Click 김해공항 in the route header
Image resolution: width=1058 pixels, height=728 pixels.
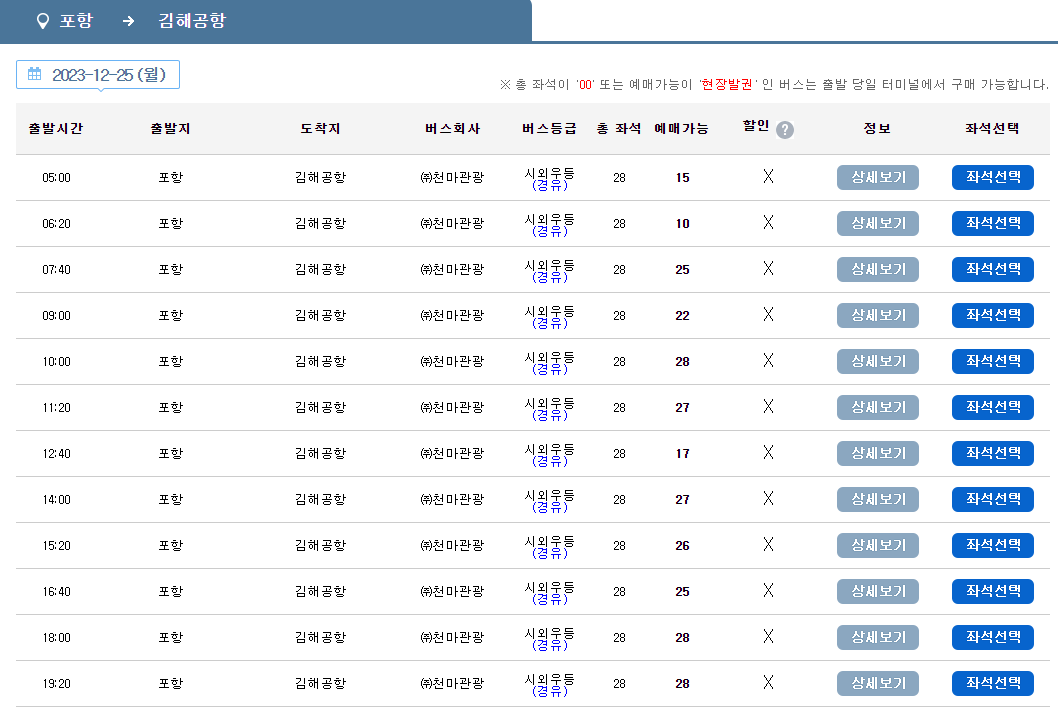[192, 21]
